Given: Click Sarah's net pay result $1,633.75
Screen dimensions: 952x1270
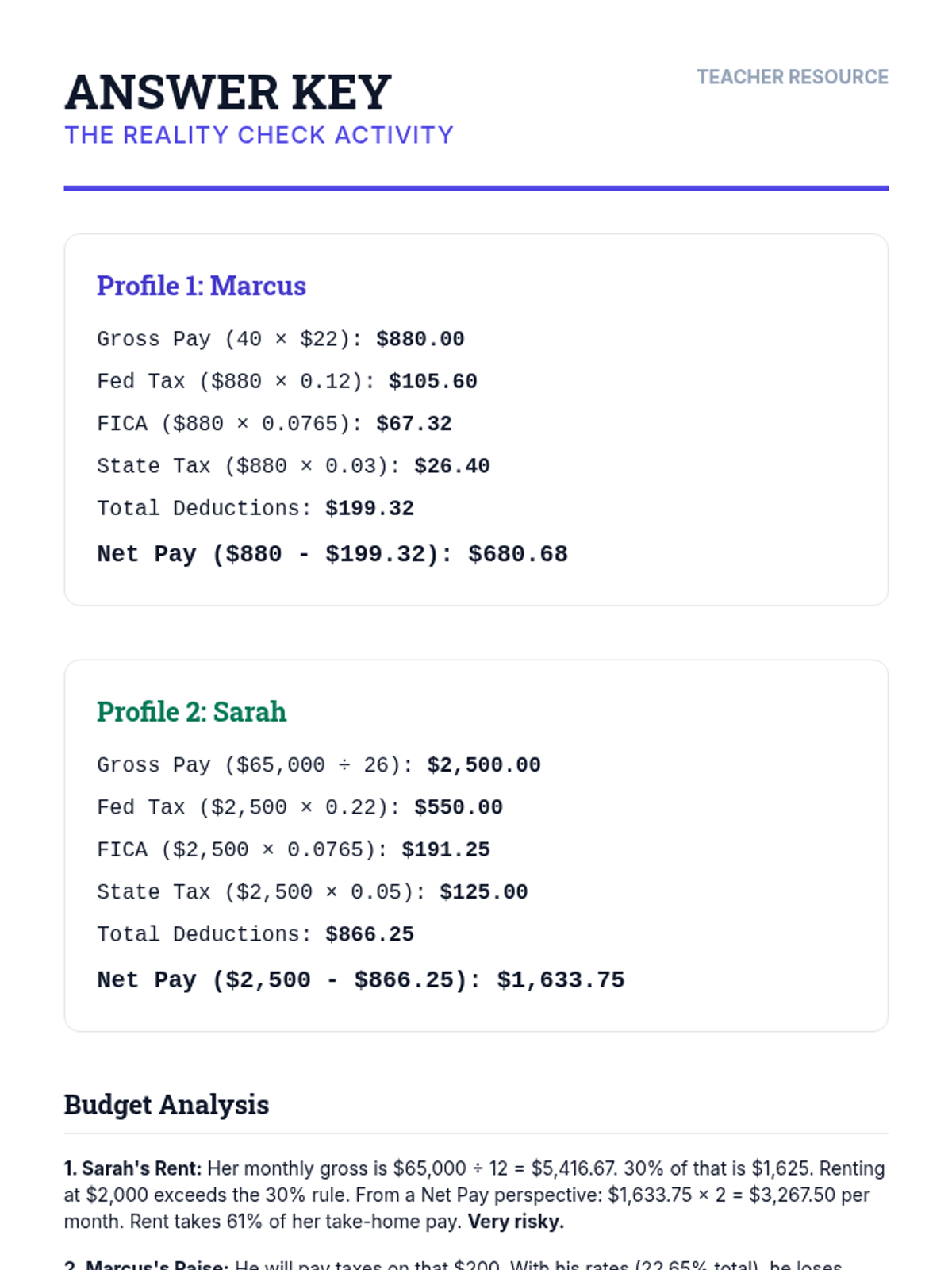Looking at the screenshot, I should point(560,980).
